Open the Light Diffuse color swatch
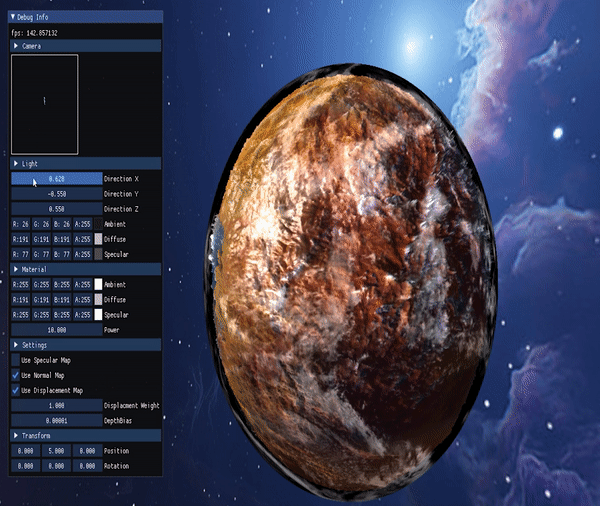The height and width of the screenshot is (506, 600). coord(98,239)
